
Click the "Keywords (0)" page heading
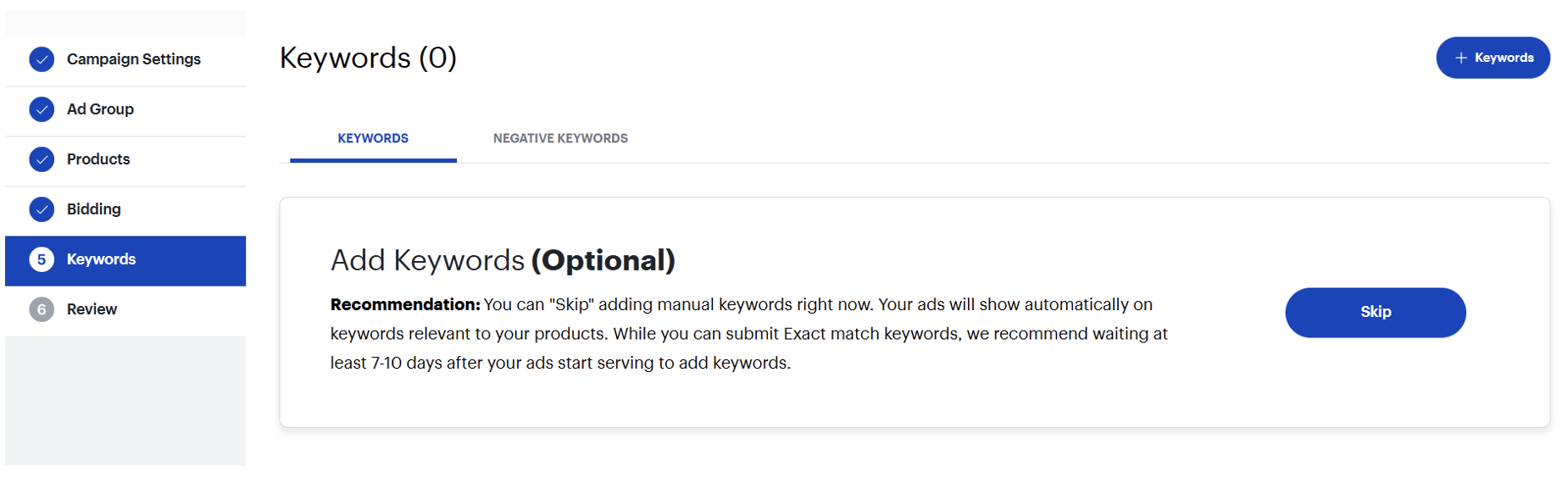[368, 58]
